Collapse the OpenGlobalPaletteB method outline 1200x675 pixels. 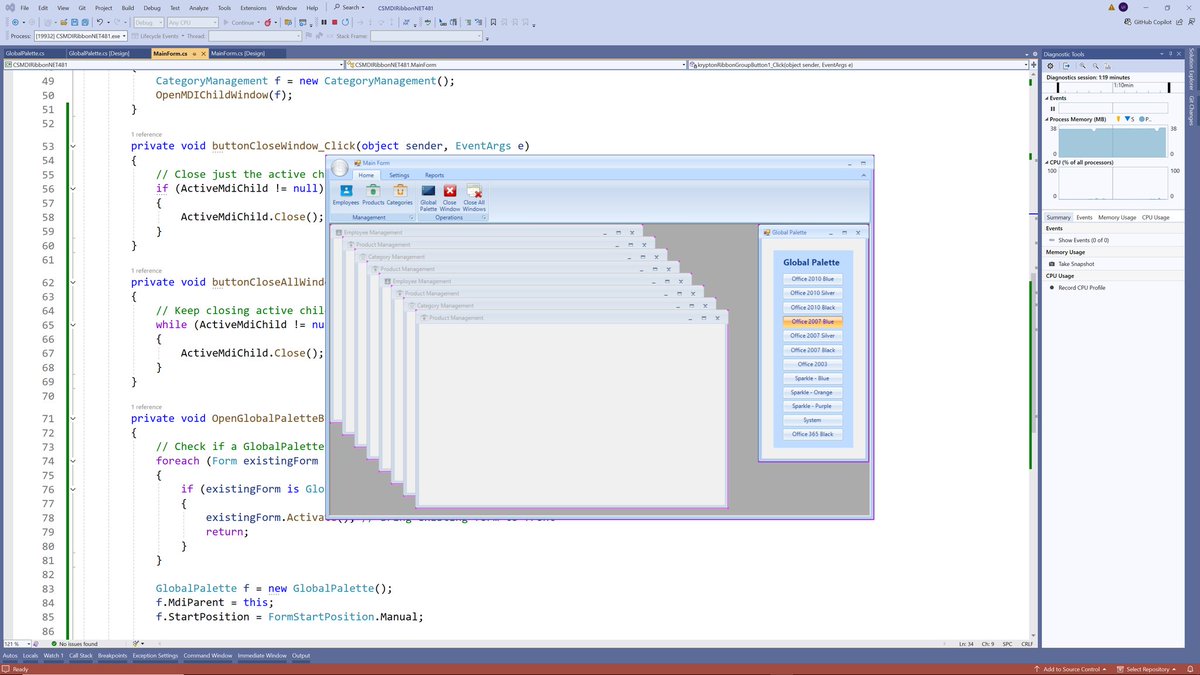tap(73, 419)
